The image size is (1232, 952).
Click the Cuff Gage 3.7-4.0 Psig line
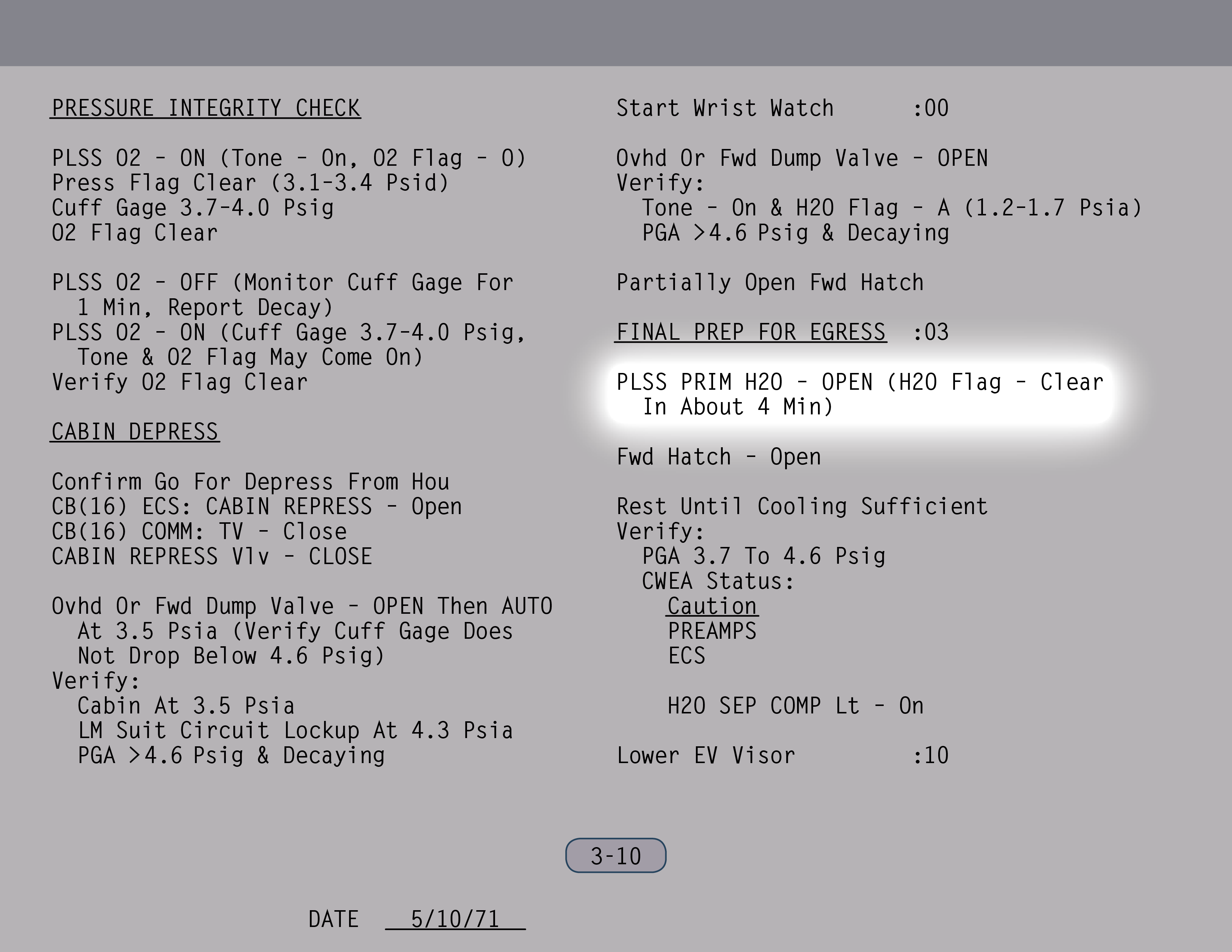tap(192, 208)
